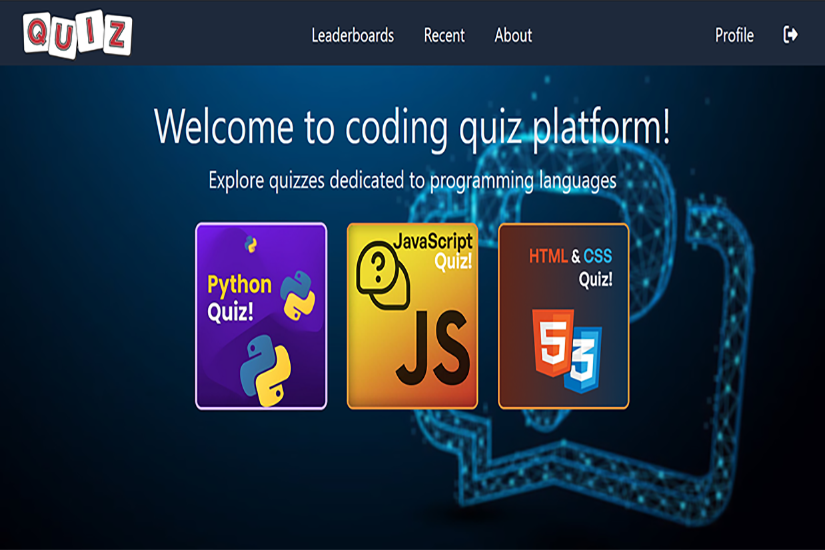This screenshot has height=550, width=825.
Task: Click the QUIZ logo in the navbar
Action: pos(78,34)
